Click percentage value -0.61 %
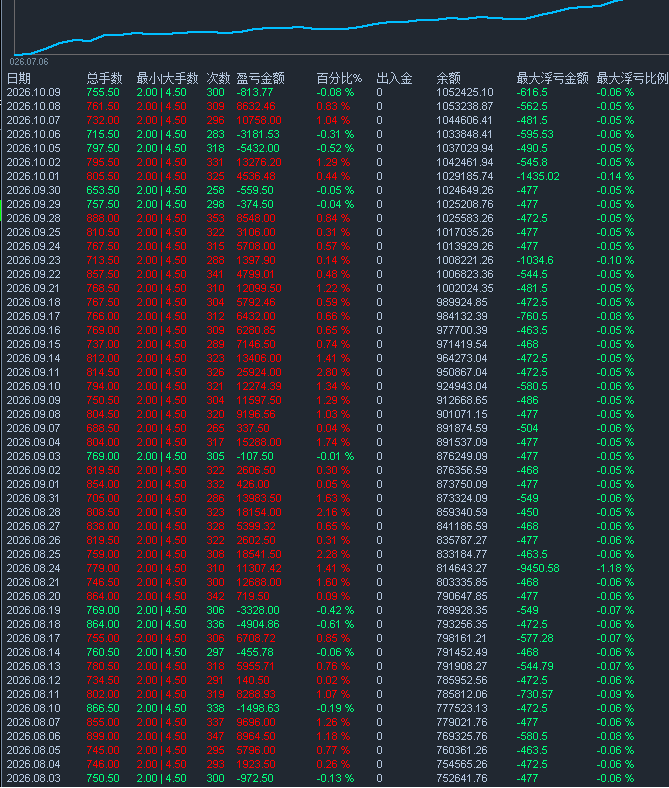This screenshot has height=788, width=669. pyautogui.click(x=335, y=624)
